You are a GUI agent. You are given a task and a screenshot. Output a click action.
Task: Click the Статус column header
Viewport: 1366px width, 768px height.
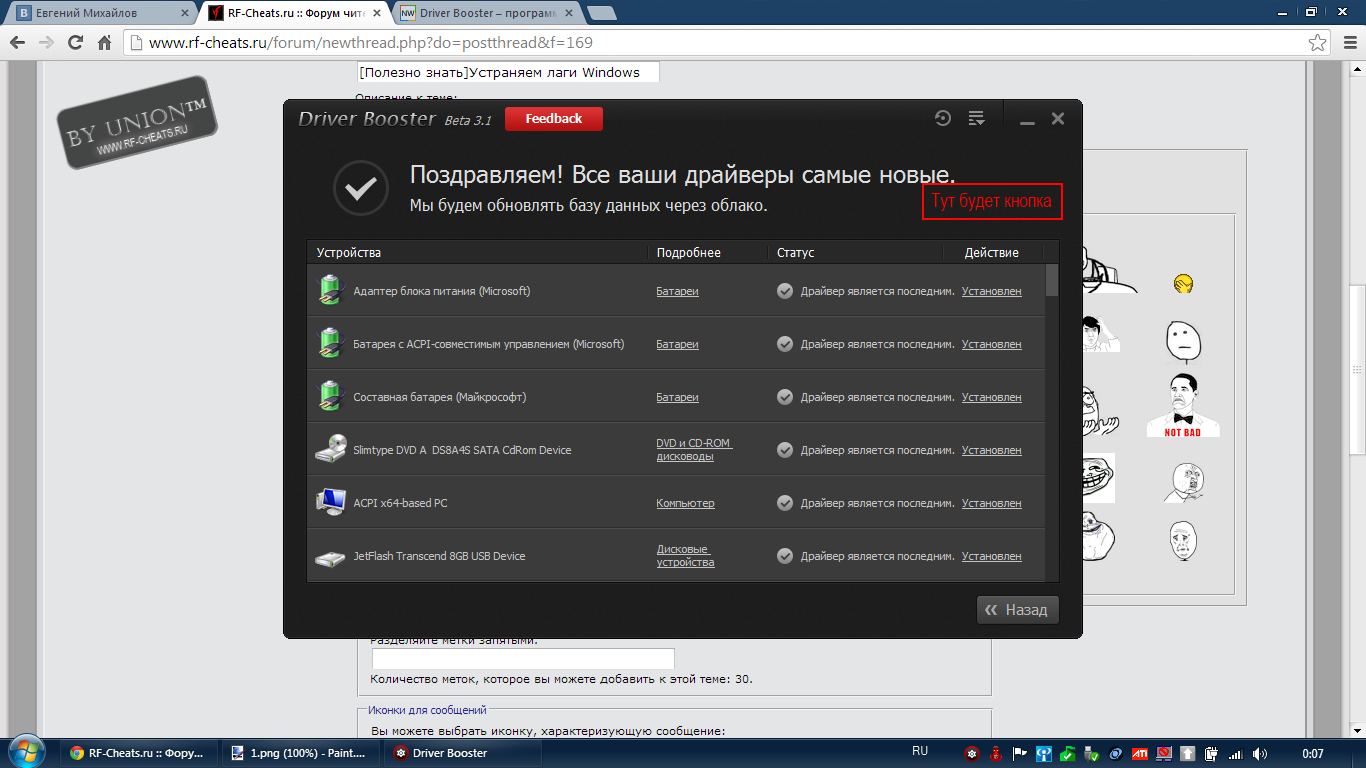[x=796, y=253]
